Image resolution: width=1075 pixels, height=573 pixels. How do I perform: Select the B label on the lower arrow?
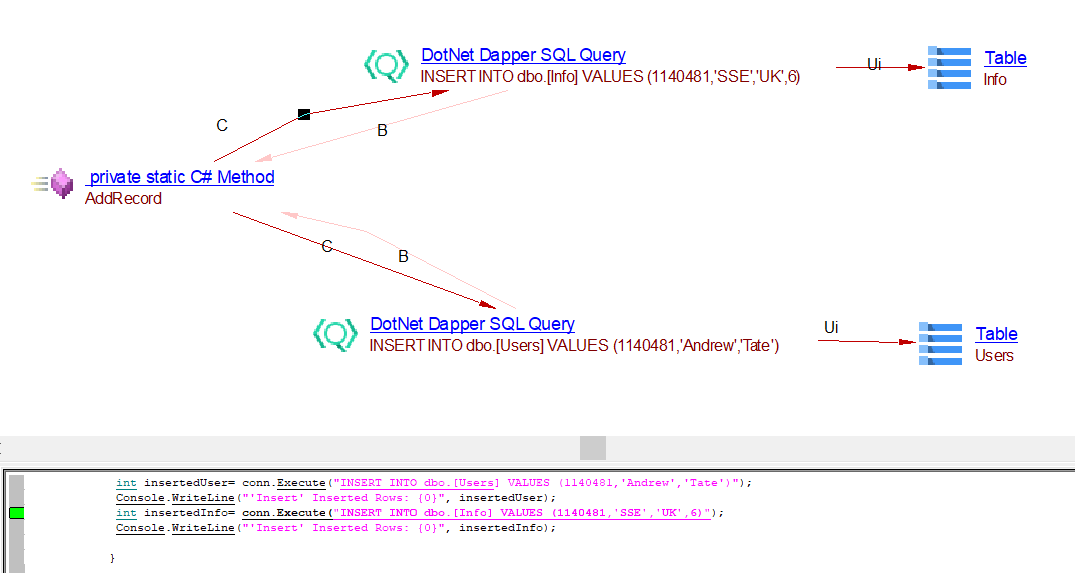click(x=403, y=257)
